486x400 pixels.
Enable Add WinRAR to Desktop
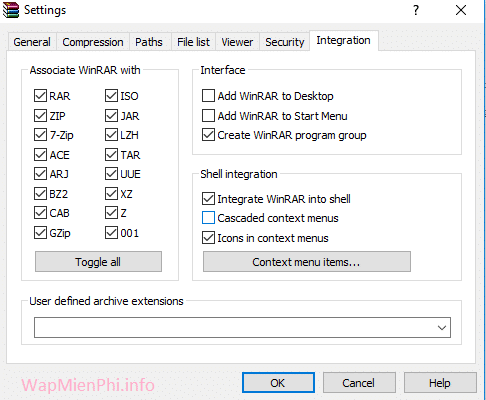coord(208,96)
